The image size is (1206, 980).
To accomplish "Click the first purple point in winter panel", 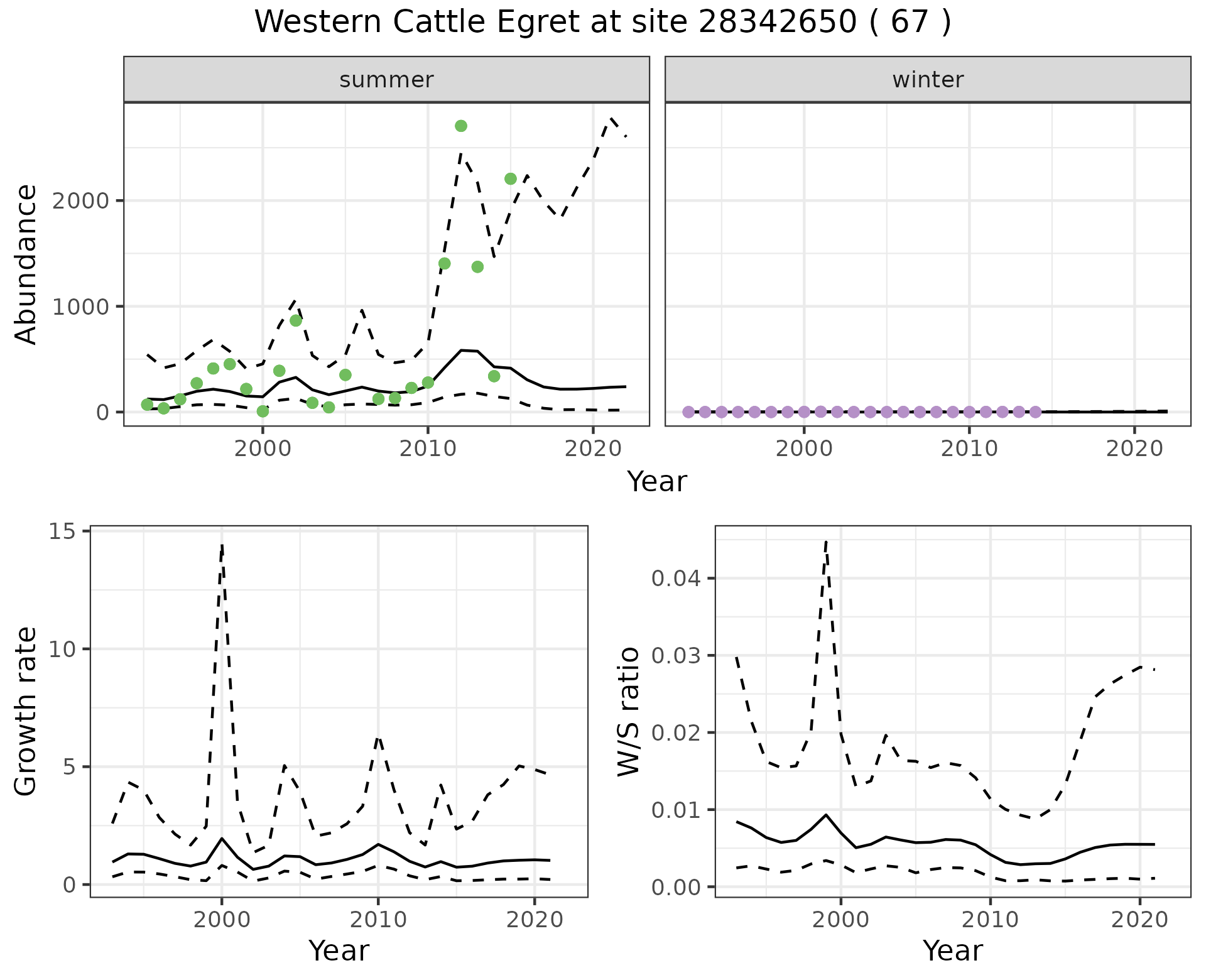I will click(688, 412).
